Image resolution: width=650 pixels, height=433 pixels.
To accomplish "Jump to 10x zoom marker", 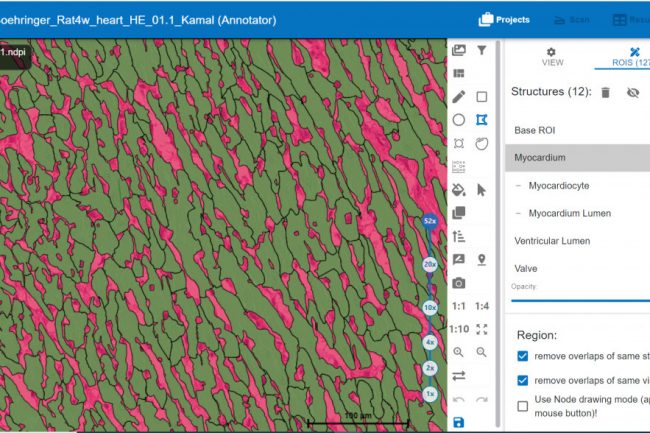I will (x=430, y=307).
